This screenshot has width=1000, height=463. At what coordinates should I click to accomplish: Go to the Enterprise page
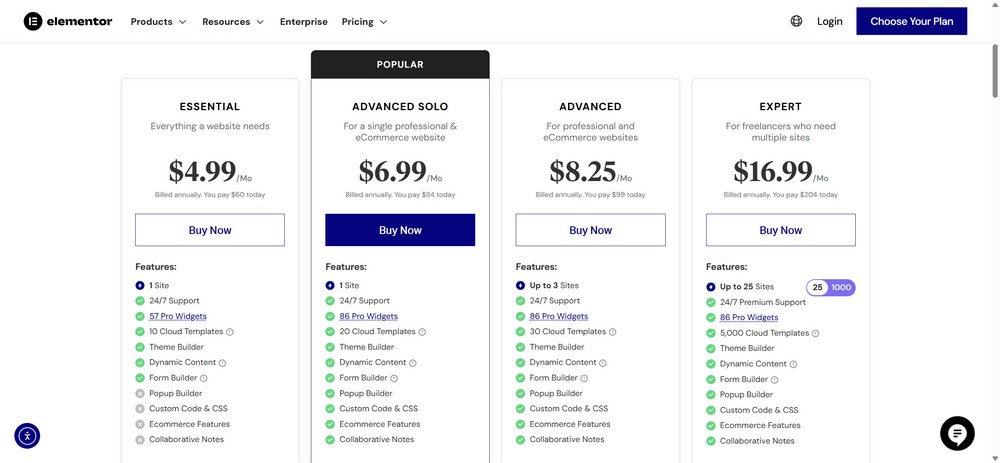(304, 22)
